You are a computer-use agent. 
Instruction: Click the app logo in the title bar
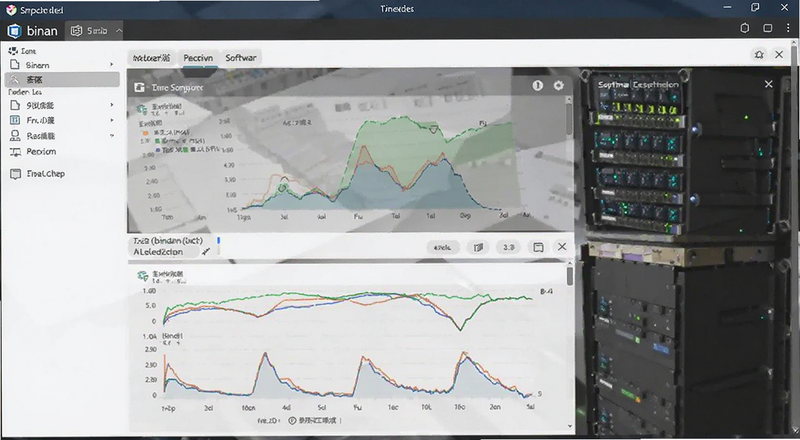[11, 9]
